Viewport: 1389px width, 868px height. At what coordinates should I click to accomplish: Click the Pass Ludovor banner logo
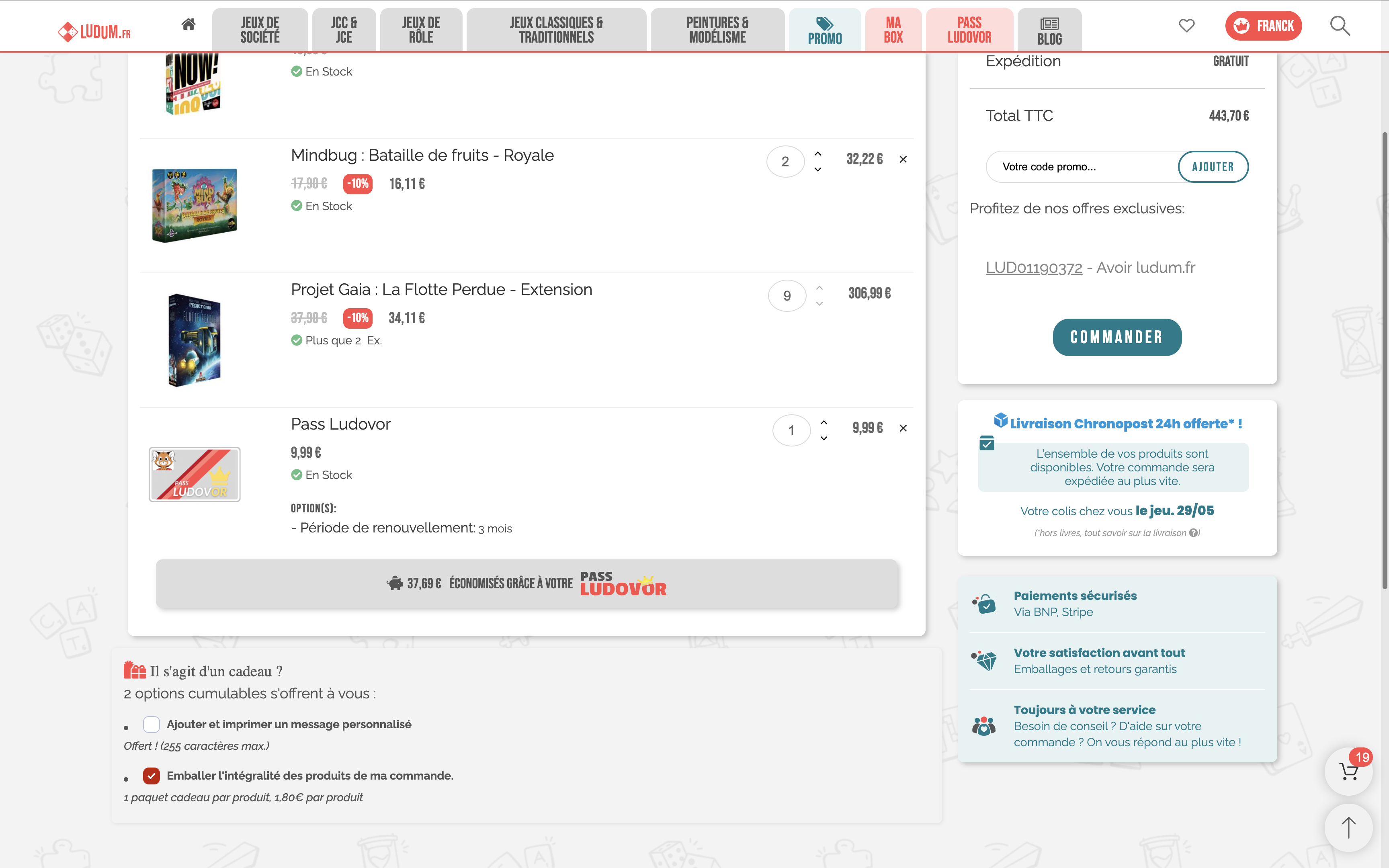pyautogui.click(x=623, y=584)
